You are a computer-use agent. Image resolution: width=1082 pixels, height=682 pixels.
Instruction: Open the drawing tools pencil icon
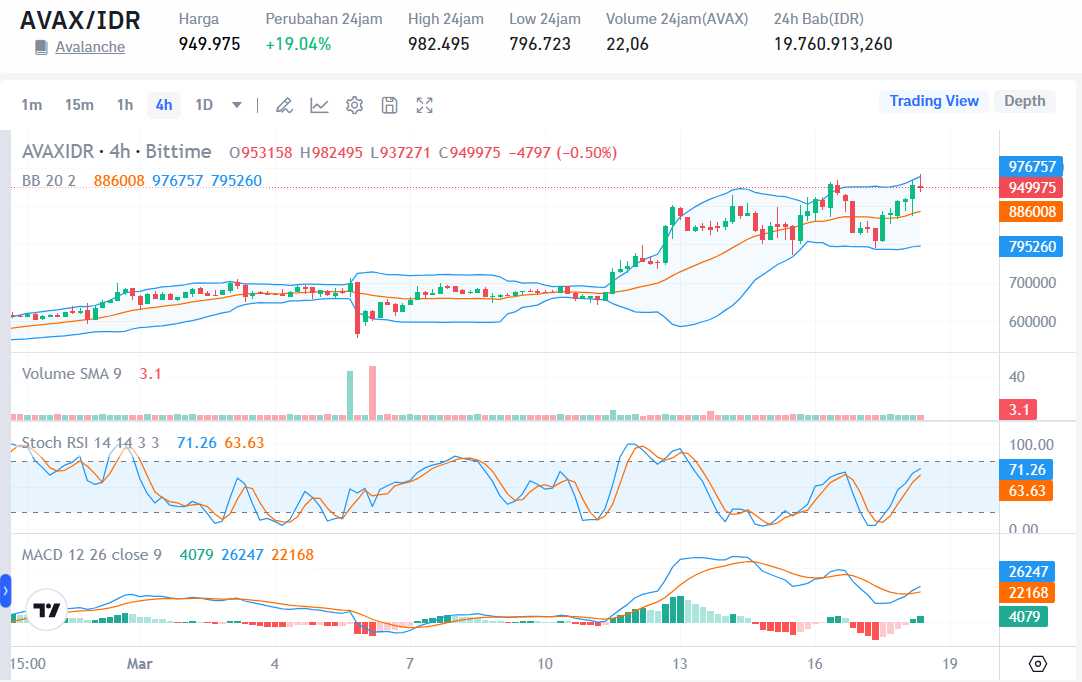(284, 105)
